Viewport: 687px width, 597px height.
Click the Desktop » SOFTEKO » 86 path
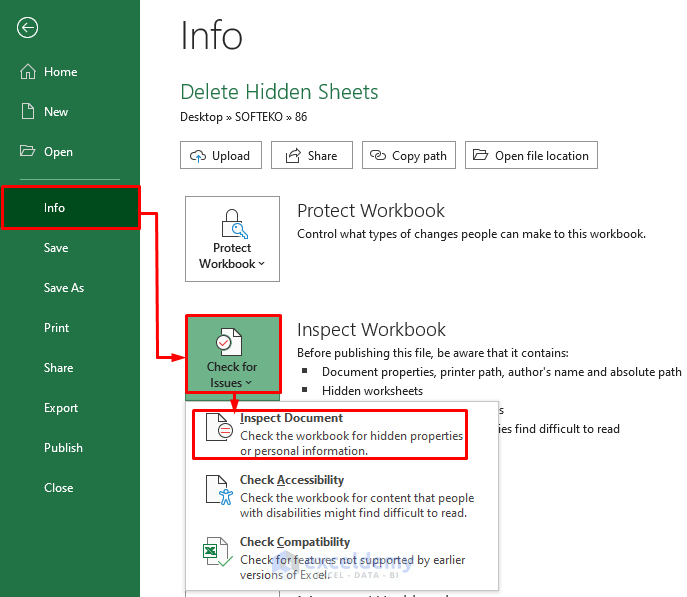click(x=244, y=117)
